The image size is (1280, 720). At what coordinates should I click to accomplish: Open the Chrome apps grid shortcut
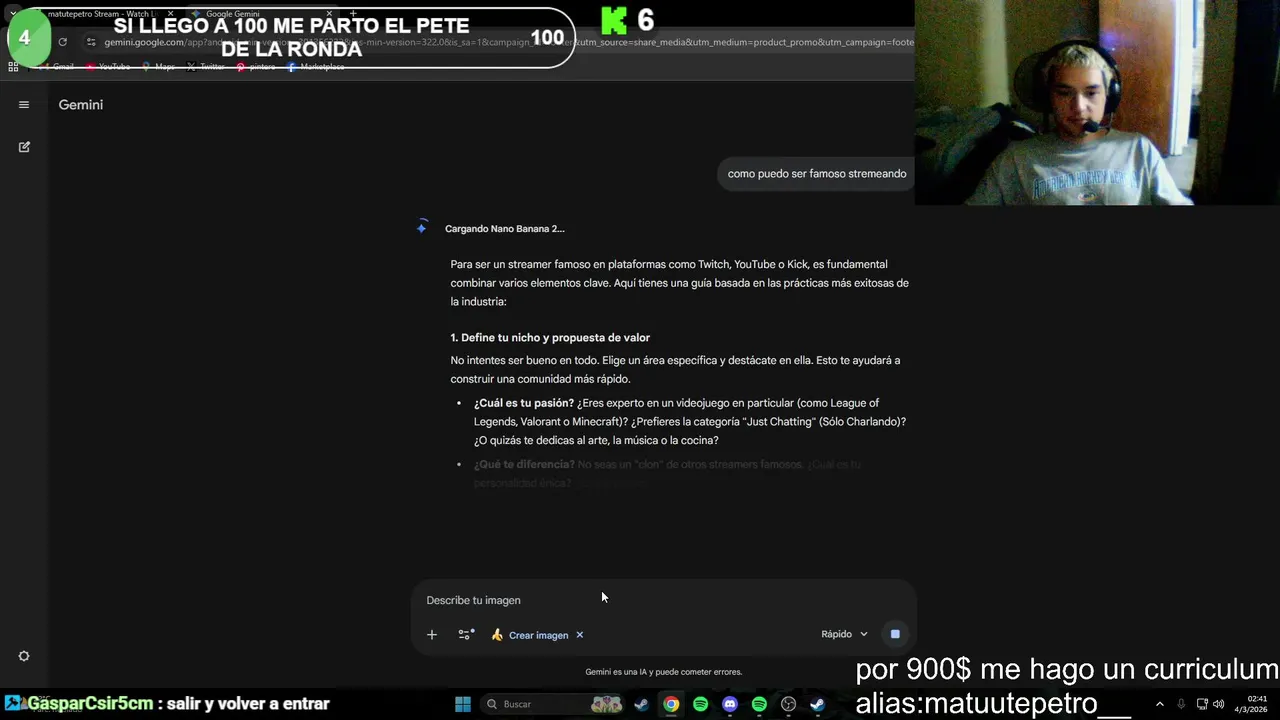(13, 67)
